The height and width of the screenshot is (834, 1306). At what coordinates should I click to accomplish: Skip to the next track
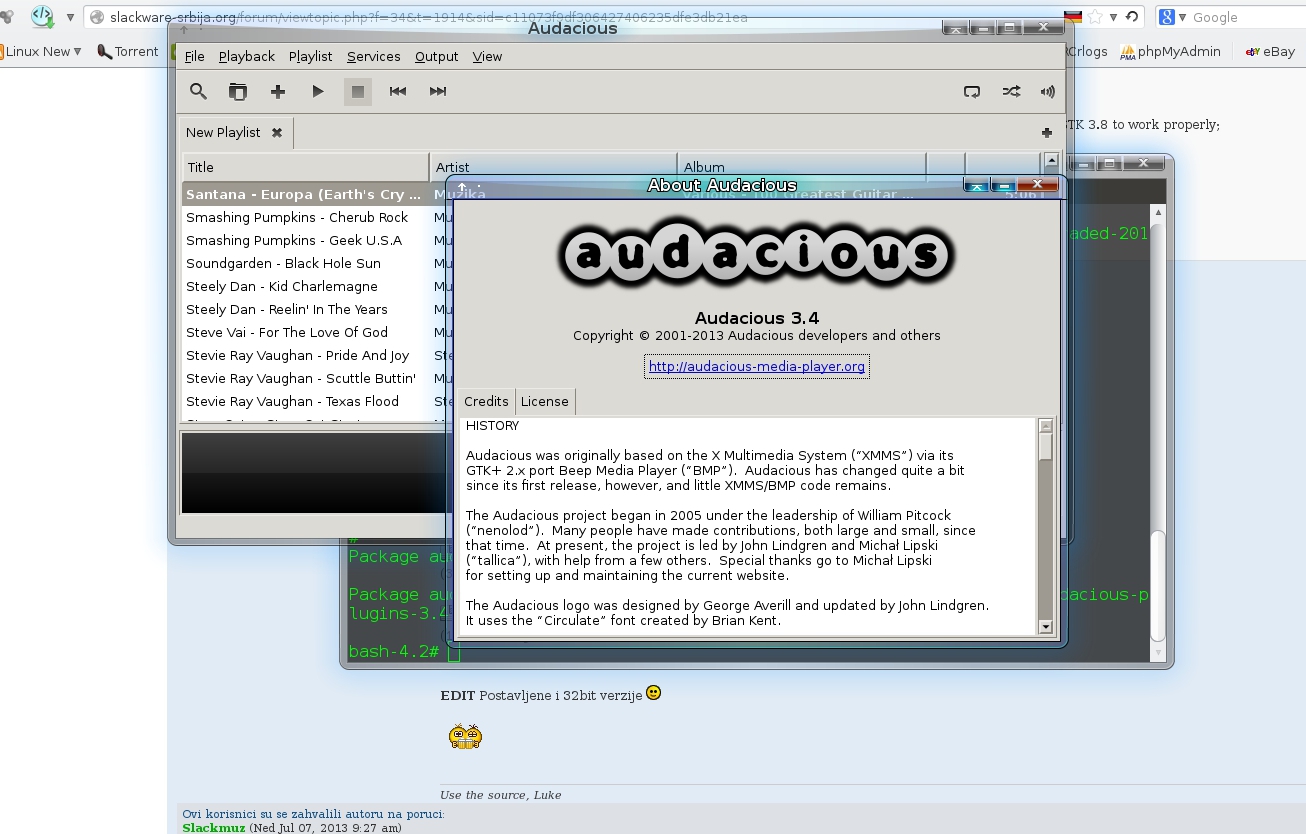438,92
